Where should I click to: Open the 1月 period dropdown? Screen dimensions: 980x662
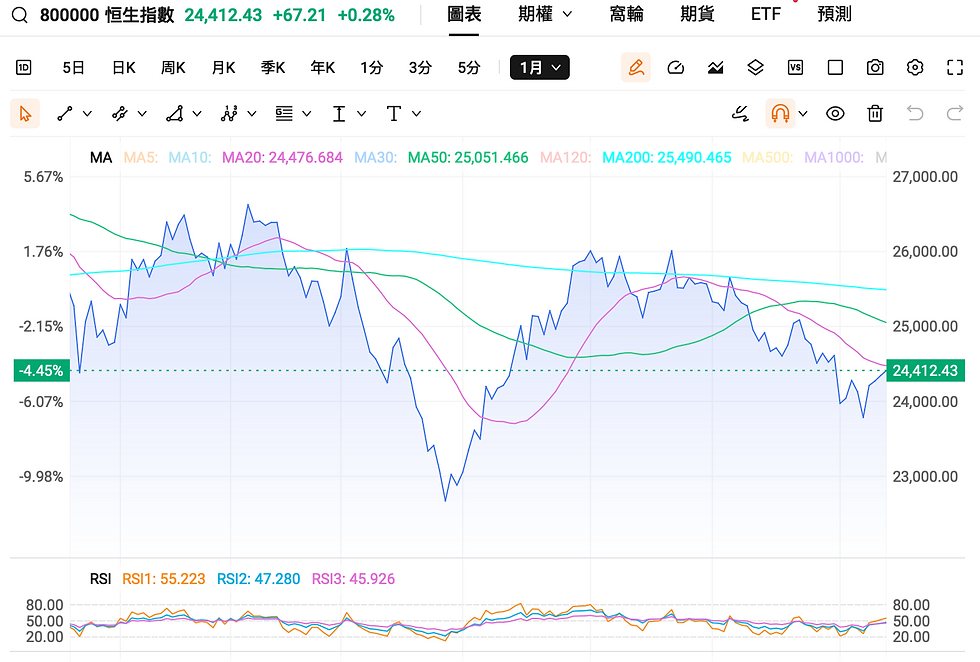pos(540,68)
